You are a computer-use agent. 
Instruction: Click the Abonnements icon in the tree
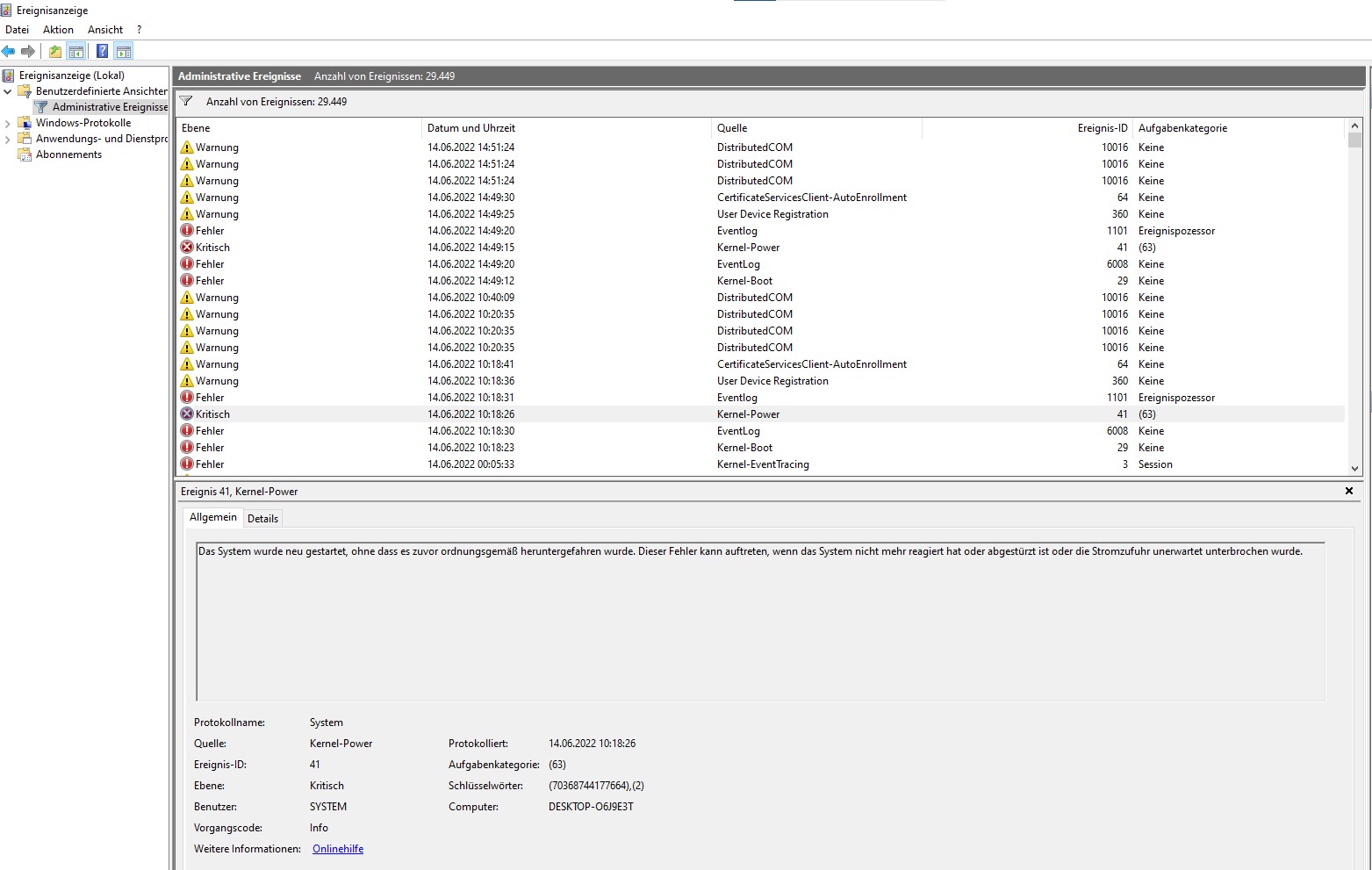tap(25, 155)
